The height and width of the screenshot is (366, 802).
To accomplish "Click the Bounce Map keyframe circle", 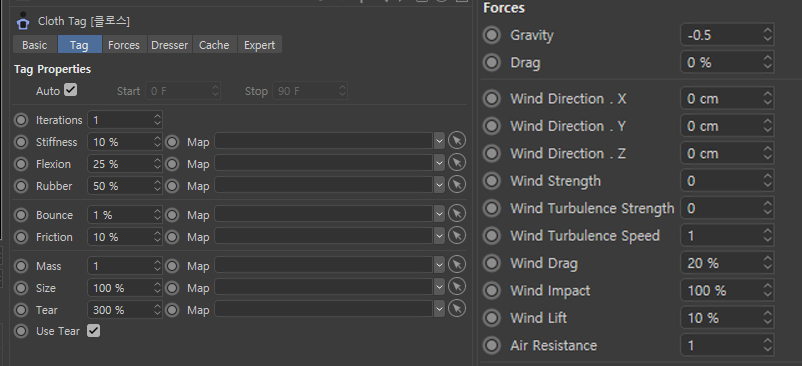I will click(172, 215).
